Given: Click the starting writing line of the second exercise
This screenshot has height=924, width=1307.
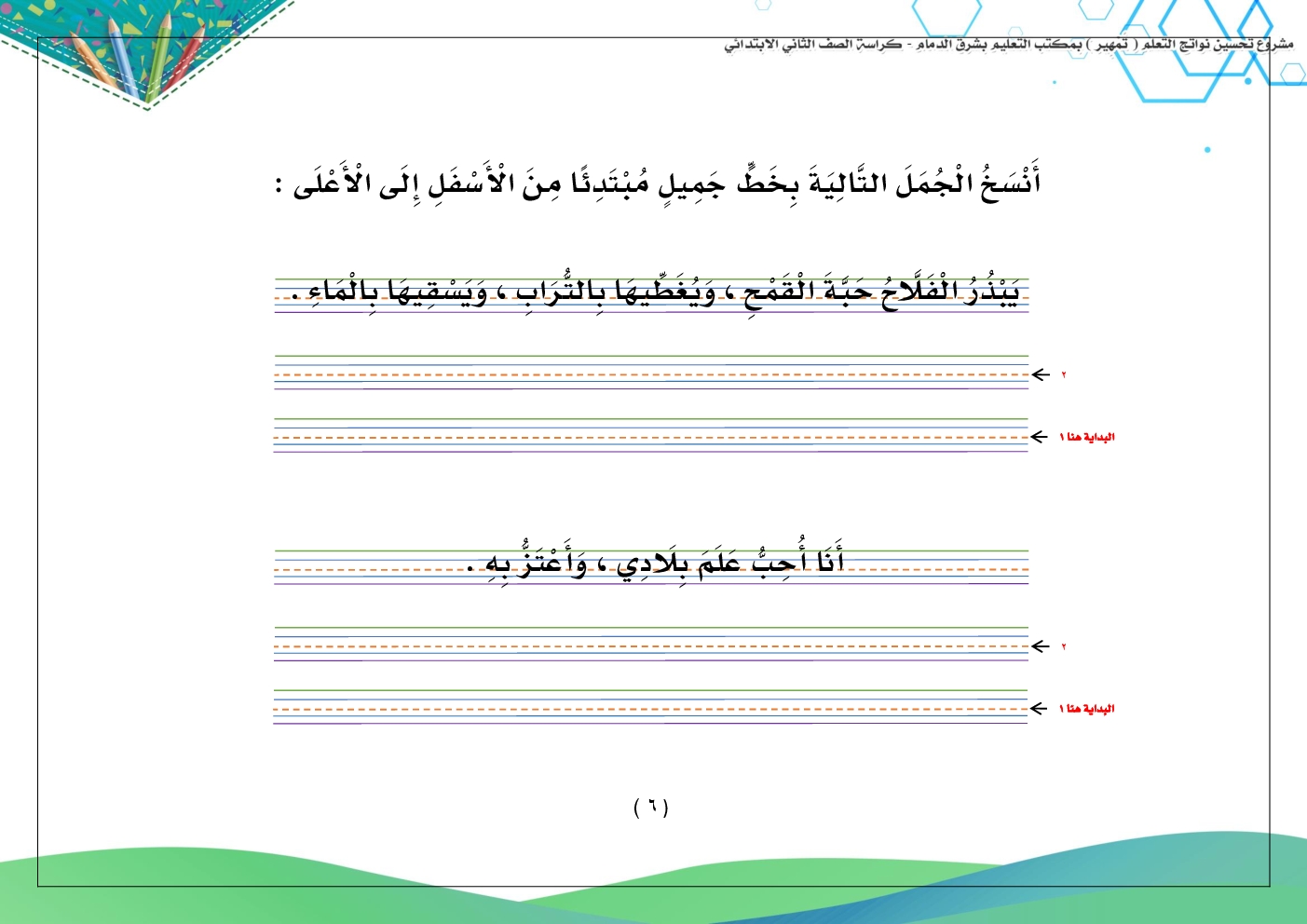Looking at the screenshot, I should point(652,709).
